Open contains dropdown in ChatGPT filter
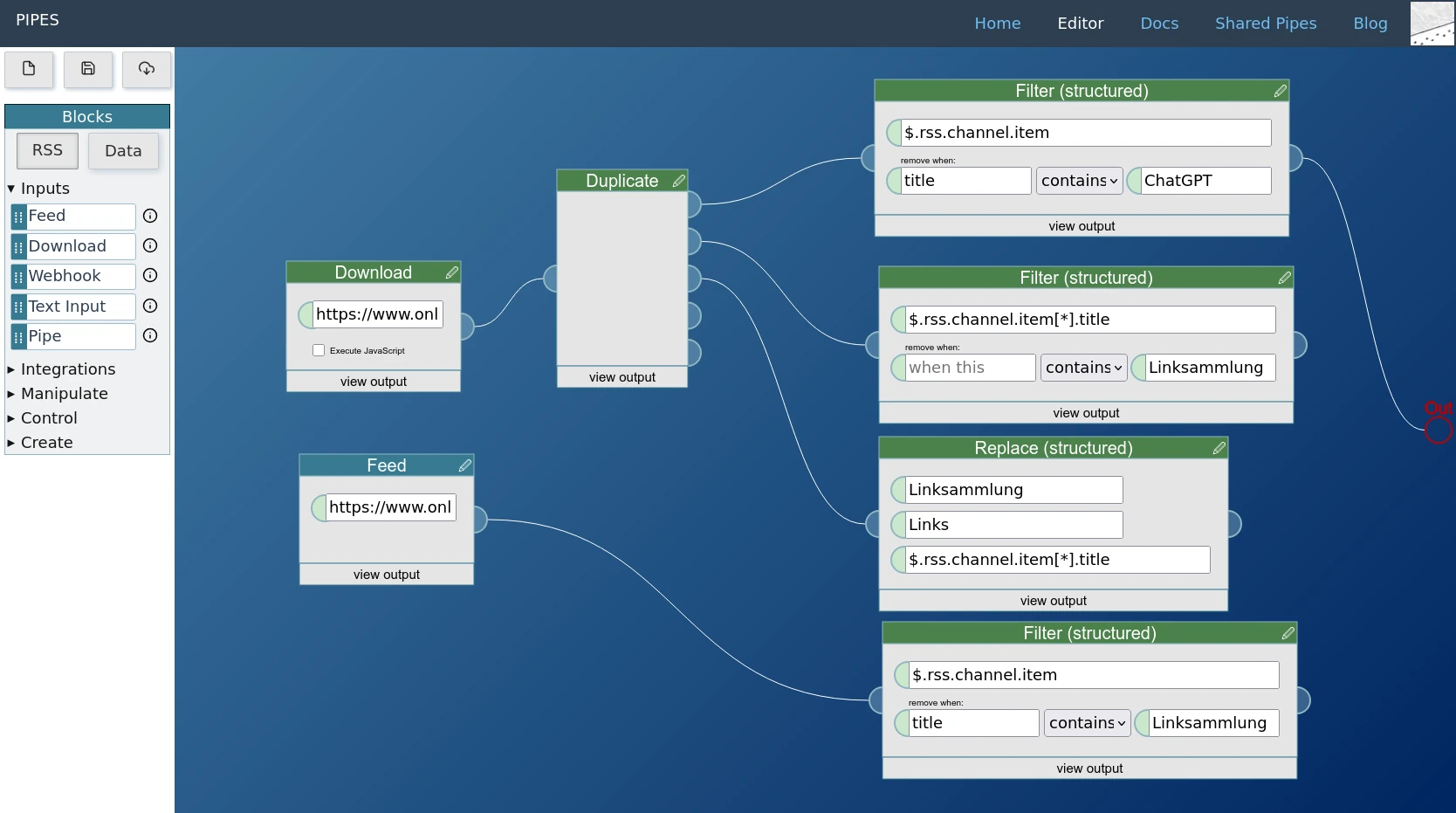The image size is (1456, 813). tap(1079, 181)
